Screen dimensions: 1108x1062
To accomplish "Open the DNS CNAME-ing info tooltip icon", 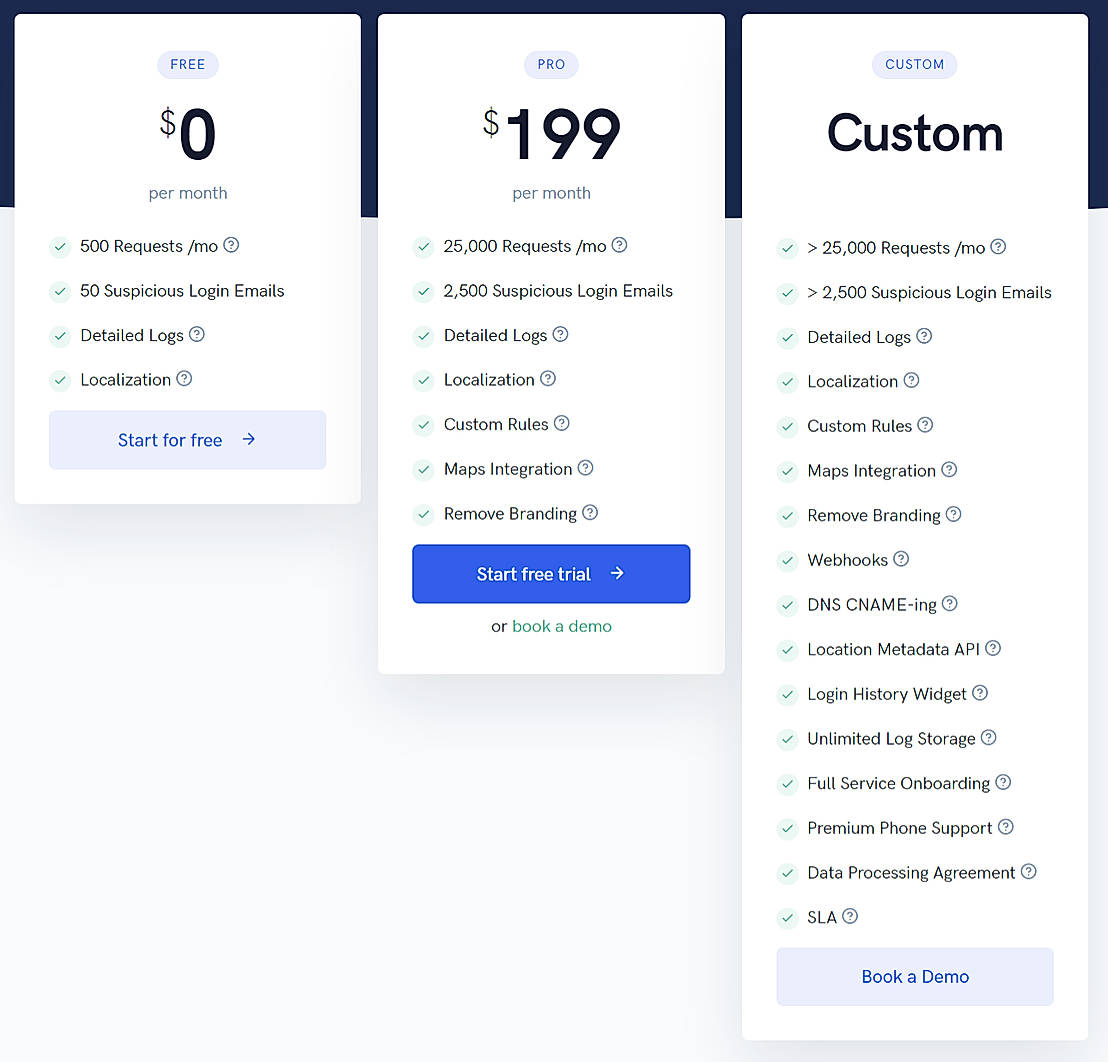I will point(950,604).
